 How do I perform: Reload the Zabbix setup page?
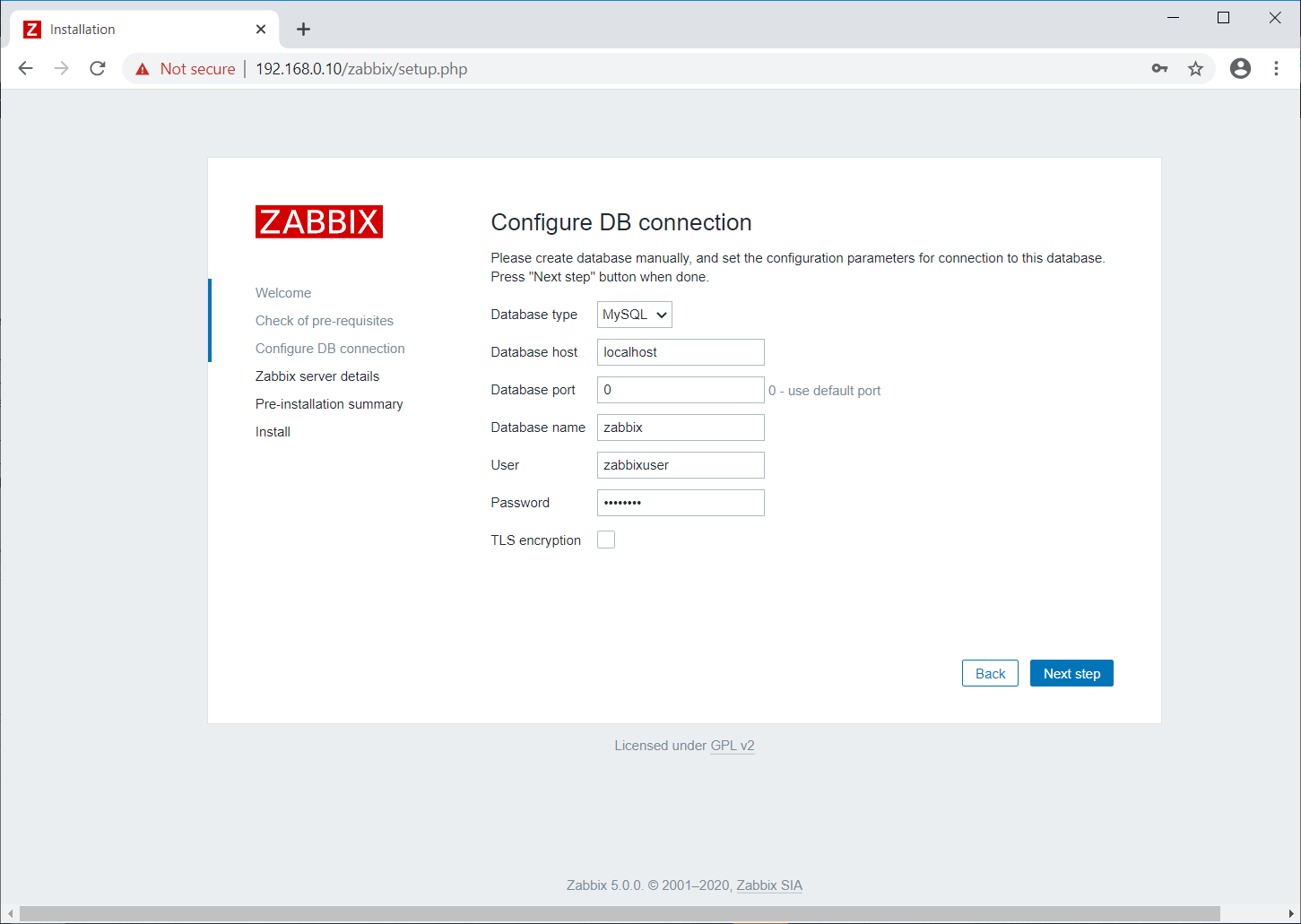98,69
